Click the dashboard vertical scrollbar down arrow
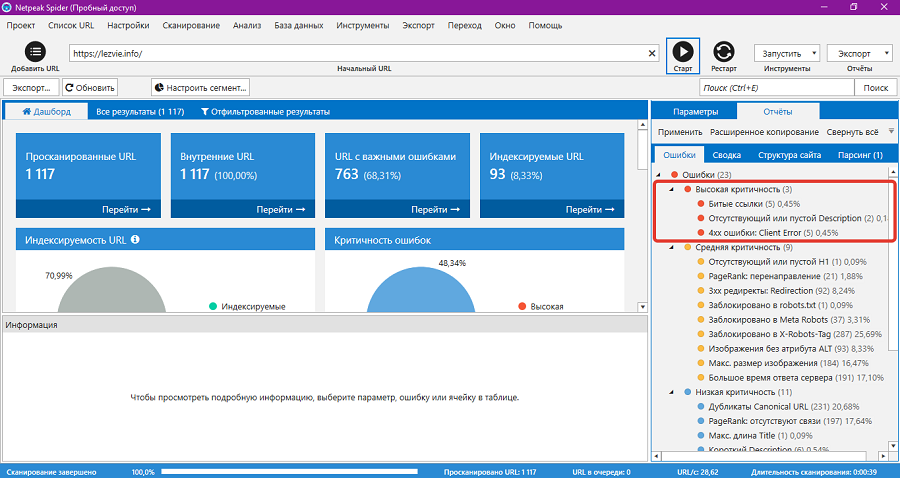The image size is (900, 478). pyautogui.click(x=642, y=308)
